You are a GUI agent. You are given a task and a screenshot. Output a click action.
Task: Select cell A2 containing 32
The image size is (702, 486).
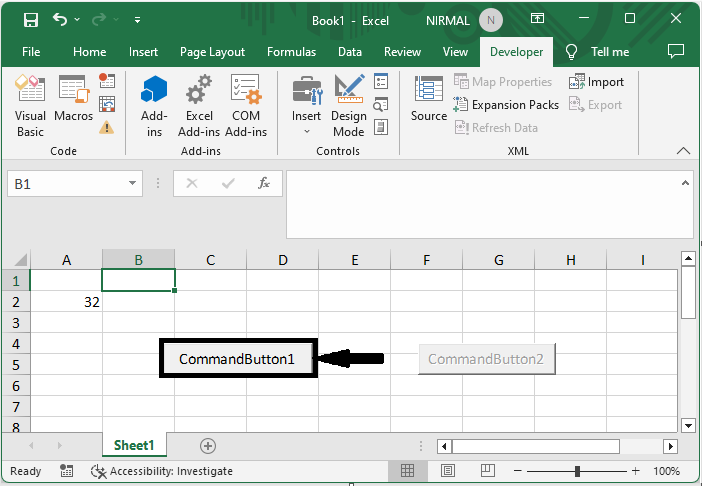pyautogui.click(x=66, y=301)
